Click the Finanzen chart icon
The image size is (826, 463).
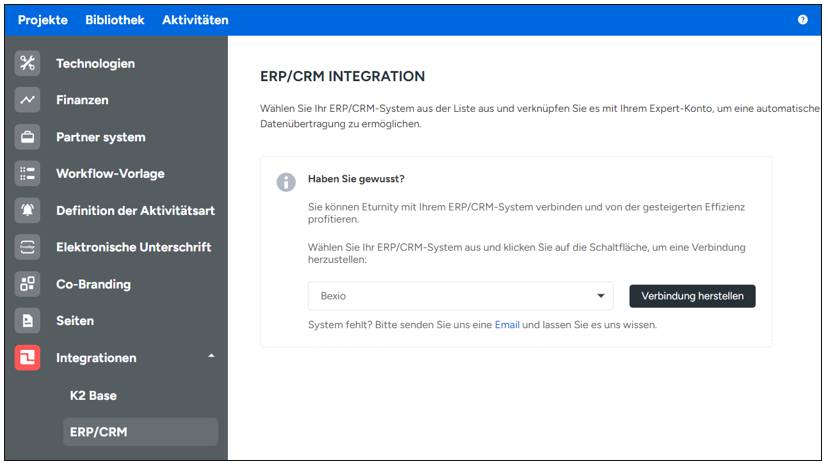point(28,100)
